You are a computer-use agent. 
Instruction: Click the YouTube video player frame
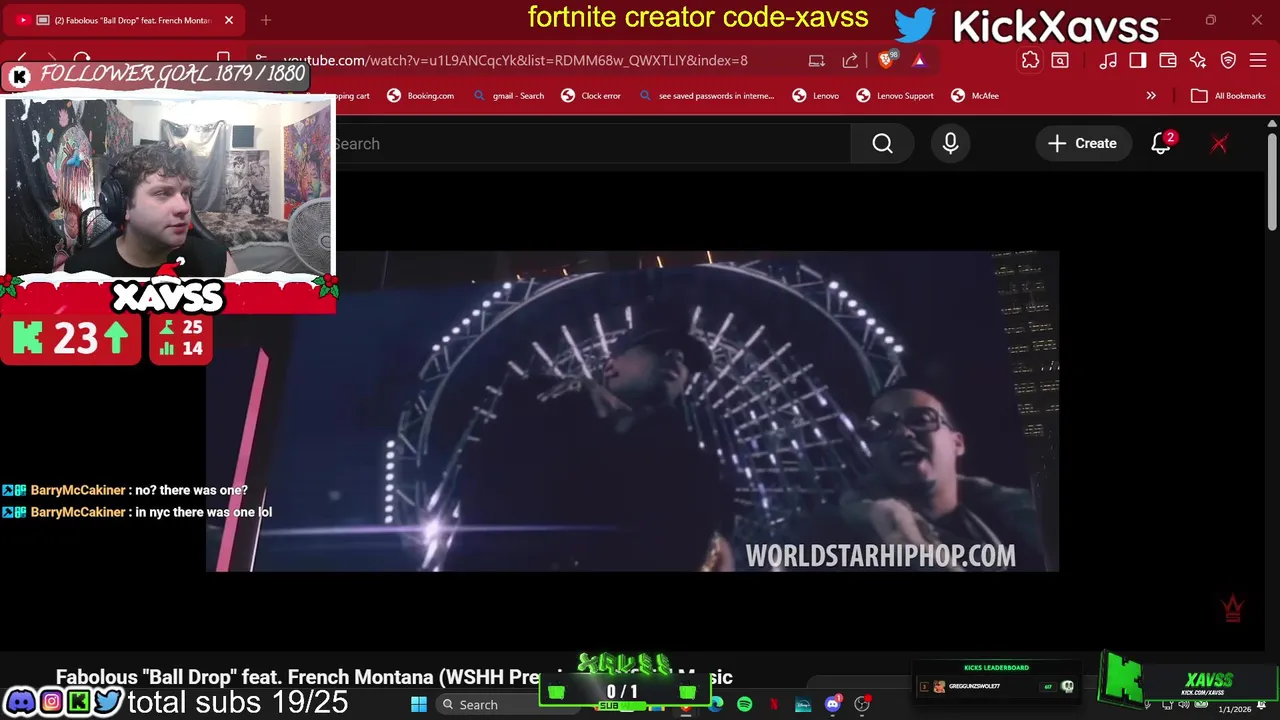pos(632,411)
